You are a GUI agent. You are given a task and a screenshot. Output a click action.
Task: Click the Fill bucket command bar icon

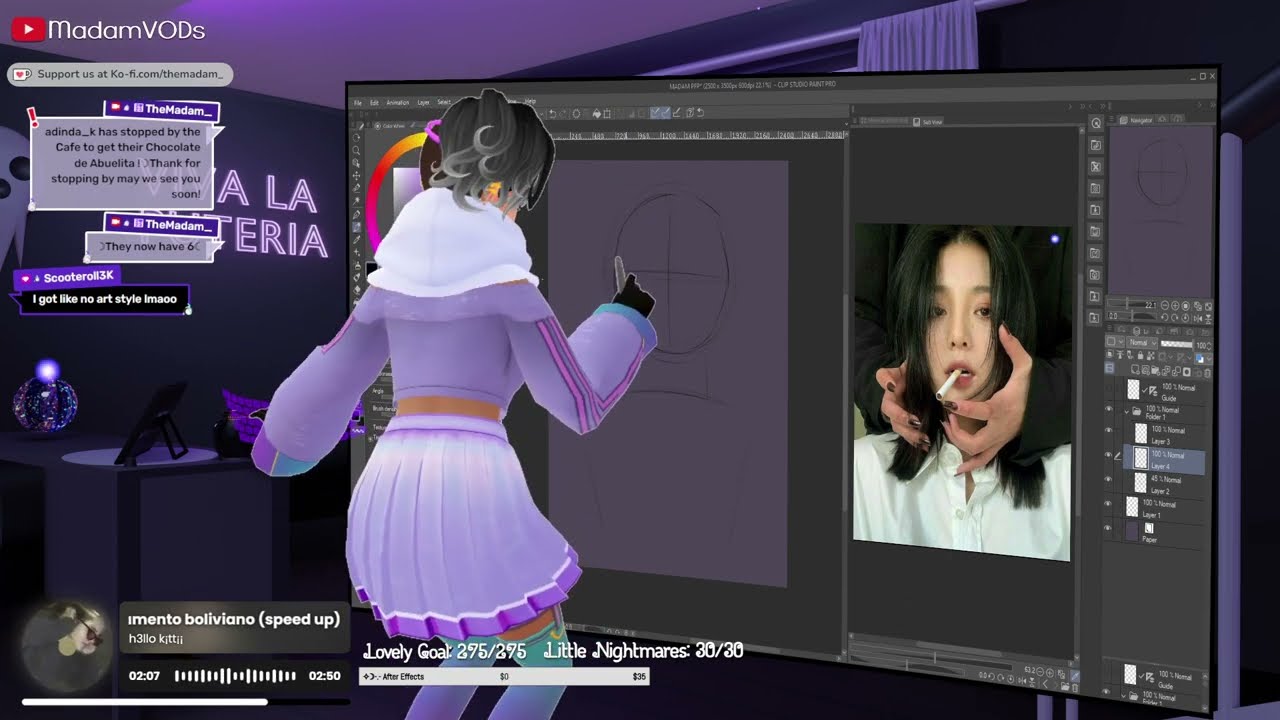coord(597,114)
